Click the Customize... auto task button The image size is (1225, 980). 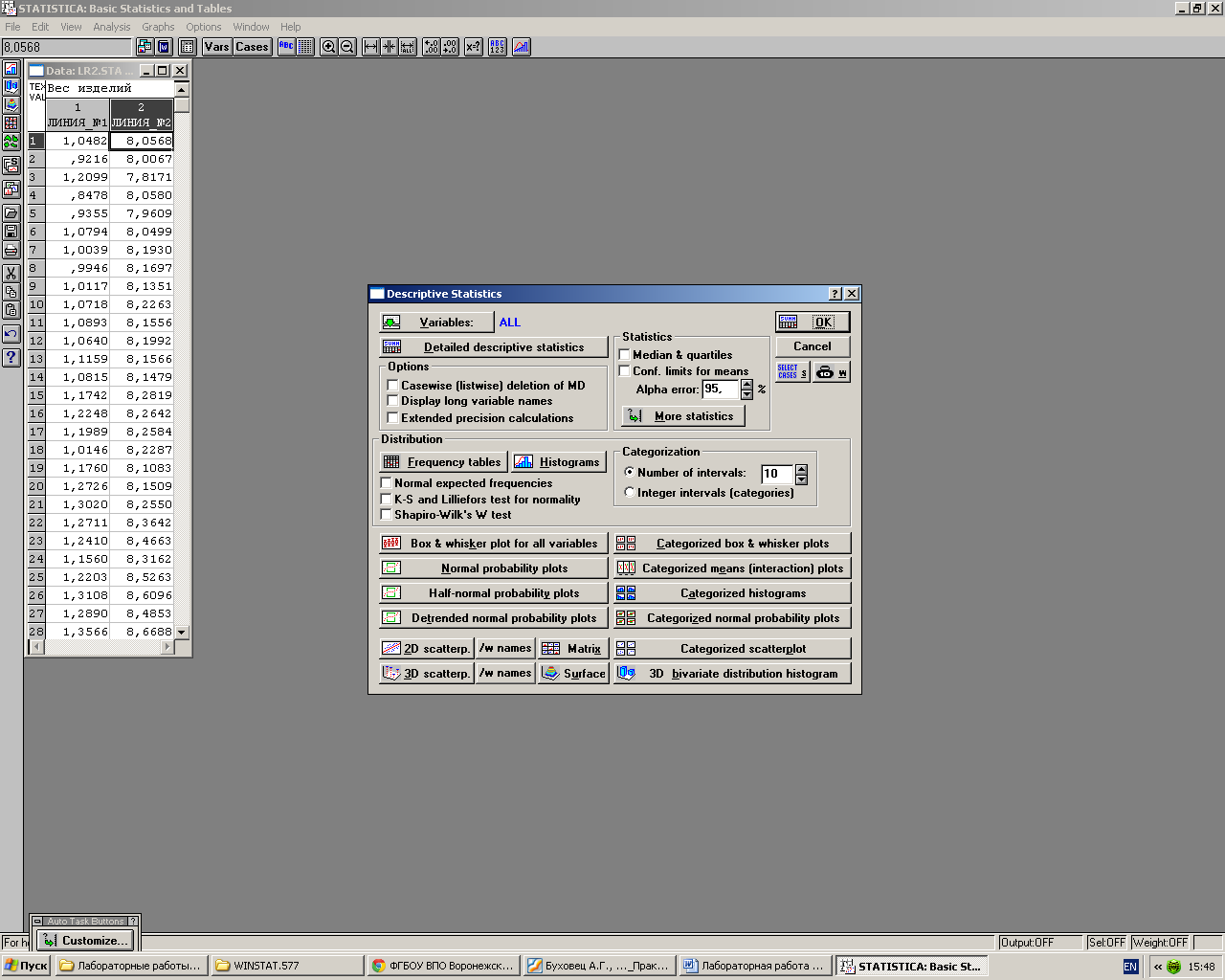click(84, 941)
